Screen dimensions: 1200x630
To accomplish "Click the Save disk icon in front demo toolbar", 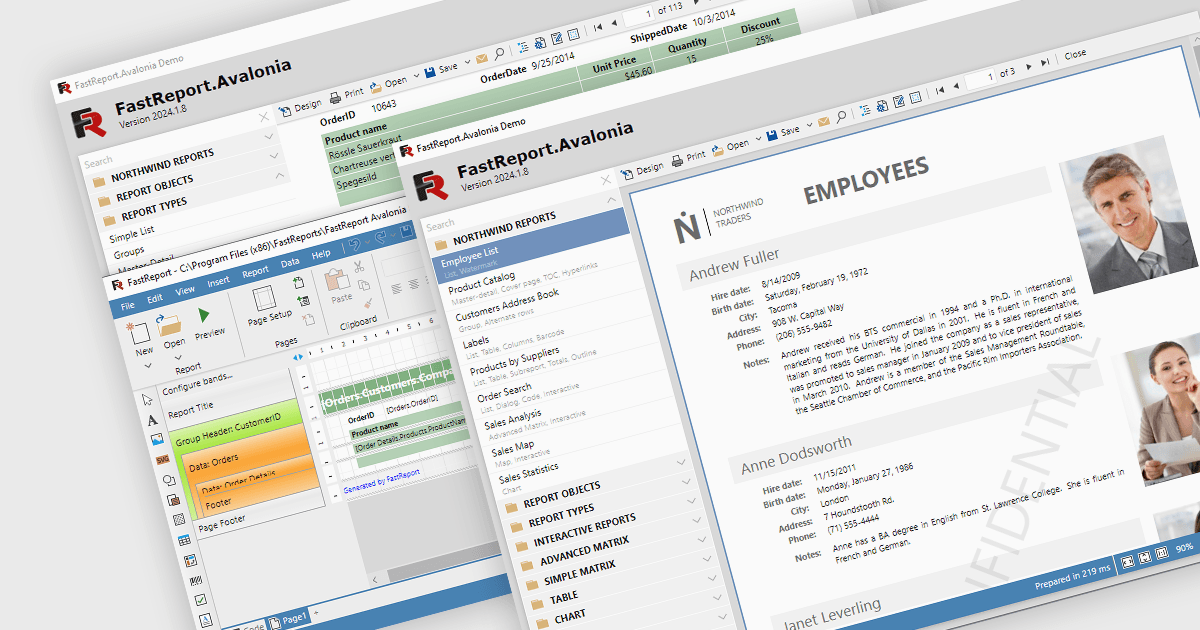I will point(771,137).
